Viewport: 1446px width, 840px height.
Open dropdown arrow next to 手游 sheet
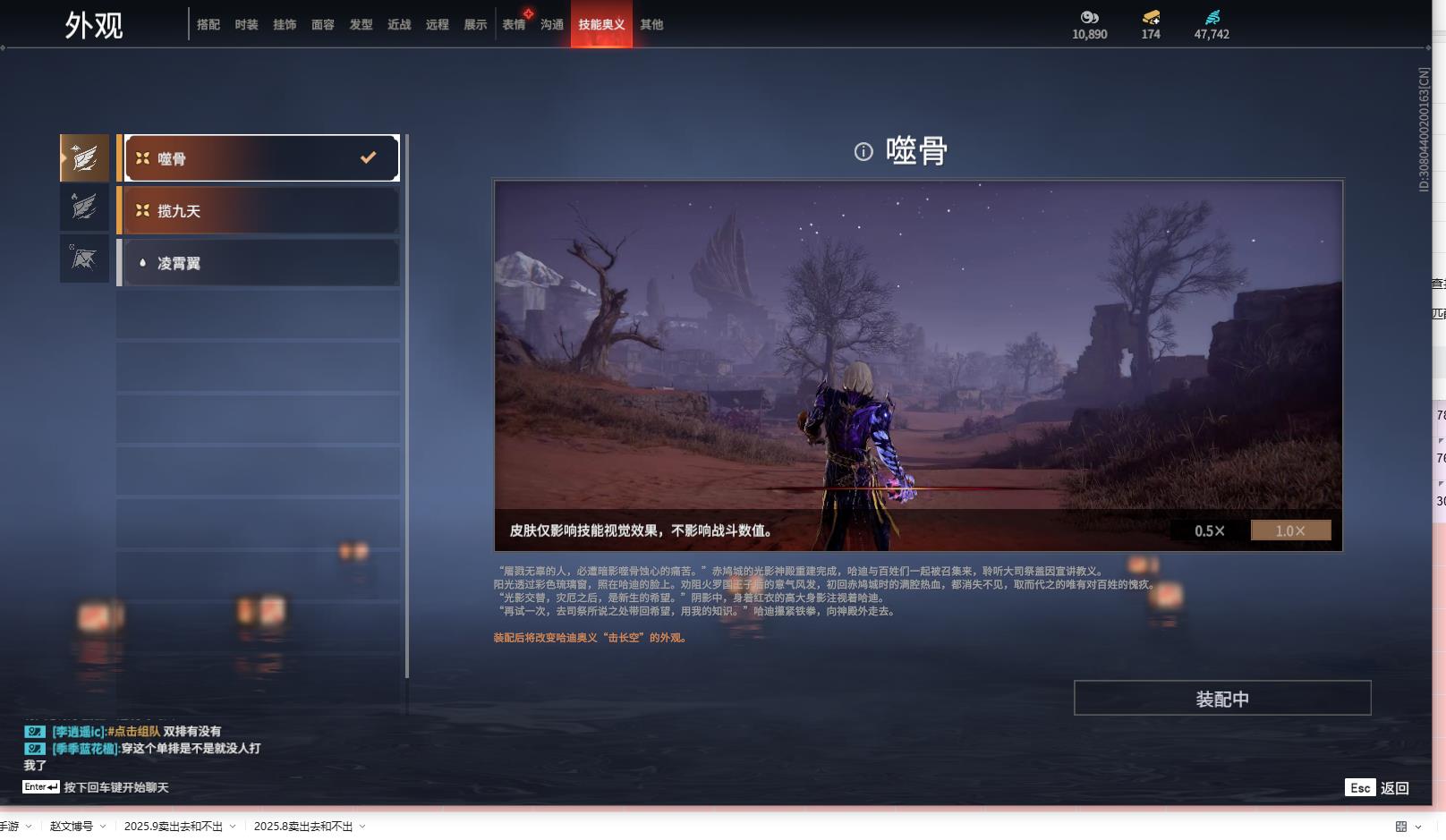pyautogui.click(x=29, y=827)
